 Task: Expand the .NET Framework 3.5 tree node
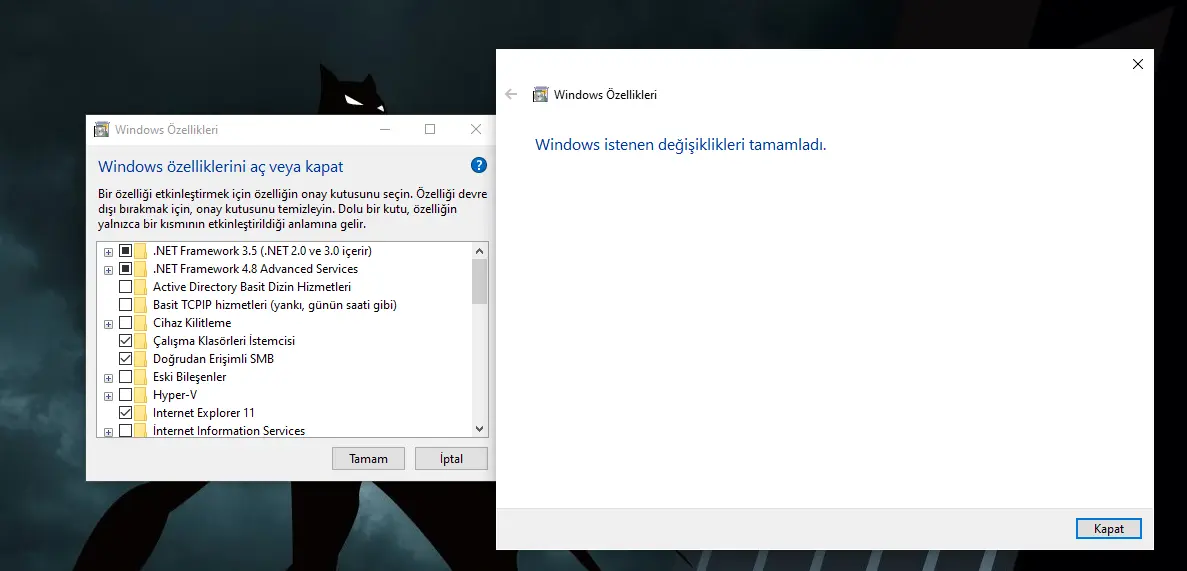pos(108,251)
